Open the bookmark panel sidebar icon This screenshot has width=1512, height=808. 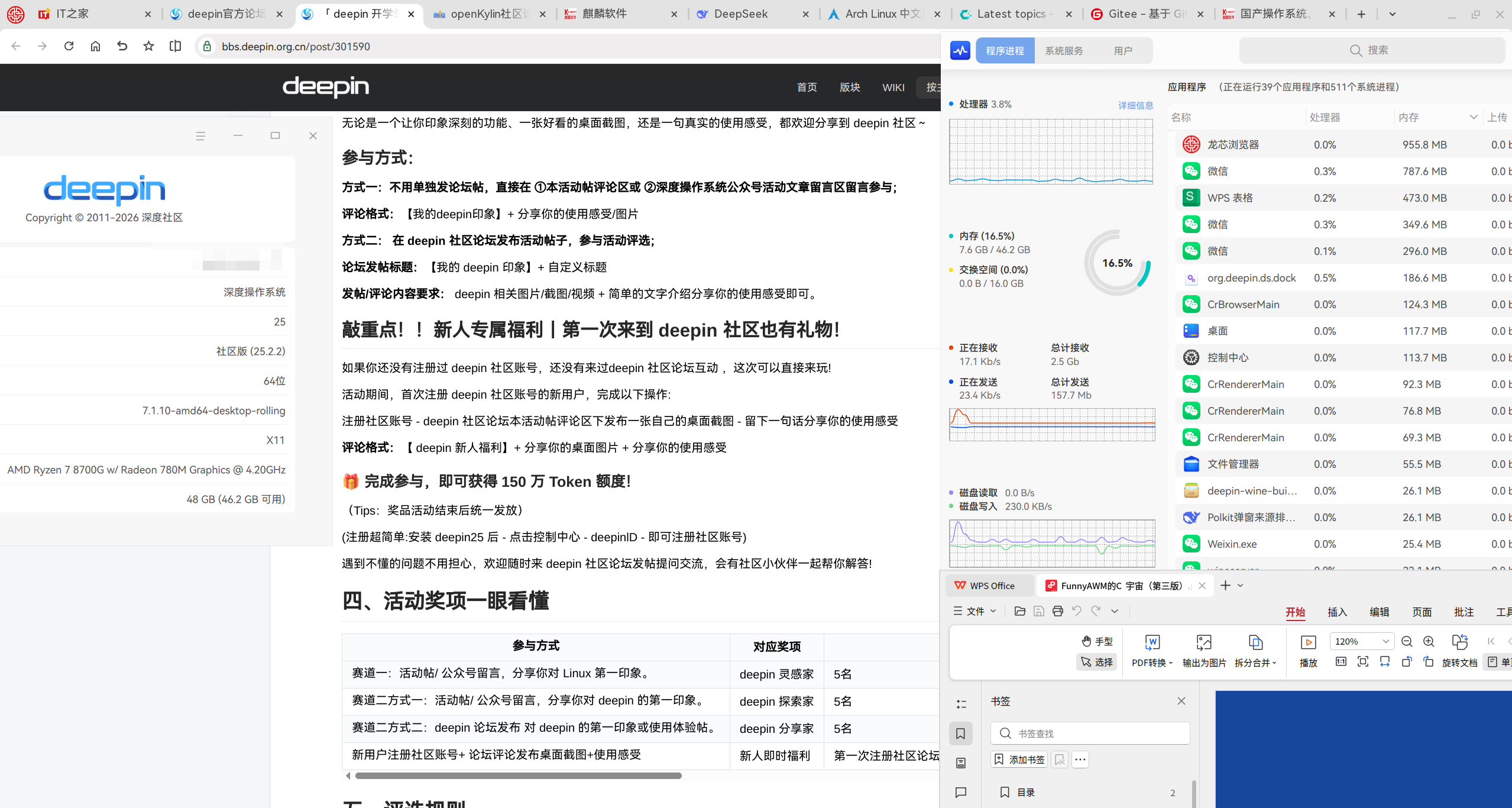tap(960, 733)
